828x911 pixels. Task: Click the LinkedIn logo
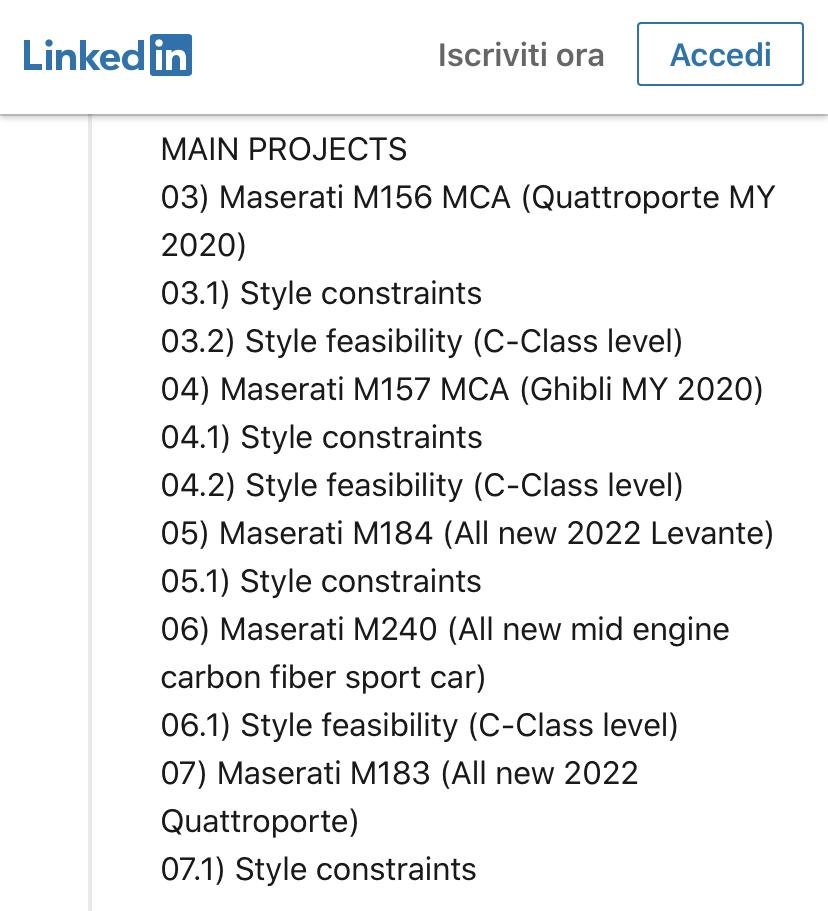pos(107,55)
